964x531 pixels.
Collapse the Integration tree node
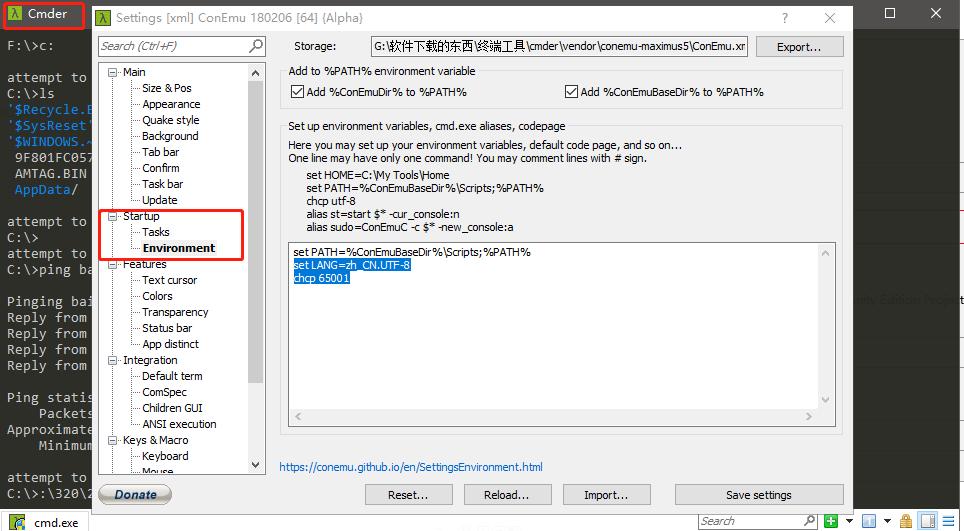click(x=113, y=360)
